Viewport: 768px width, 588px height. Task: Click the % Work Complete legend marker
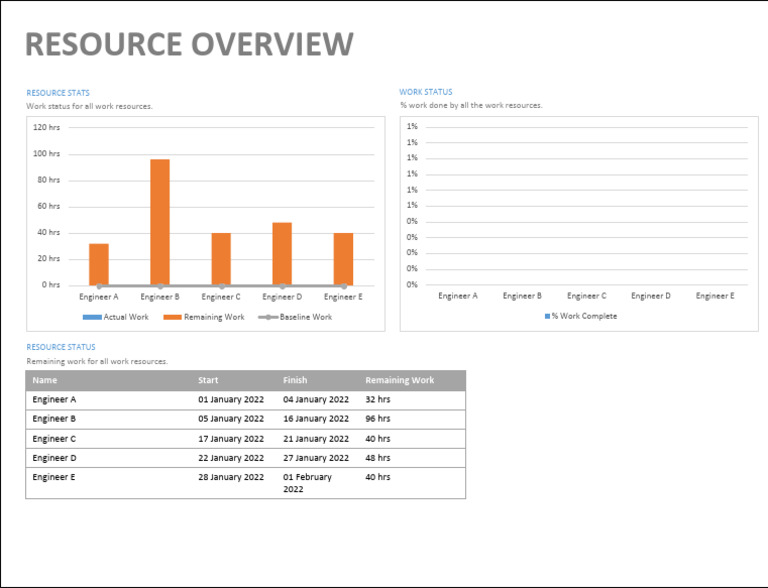tap(547, 316)
